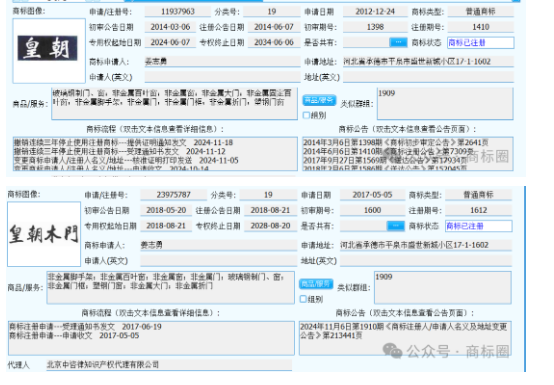Select registration announcement date 2018-08-21
The height and width of the screenshot is (385, 554).
click(270, 210)
